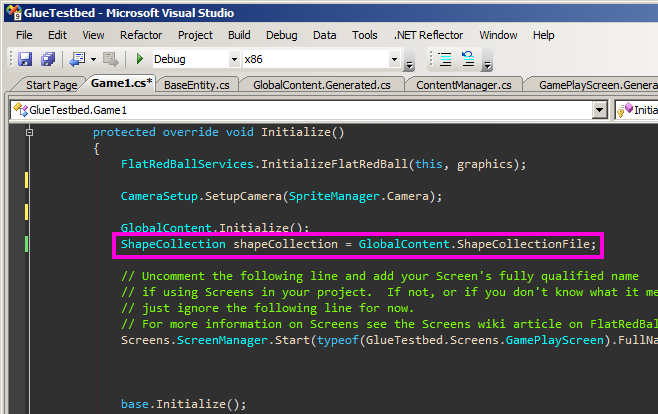Collapse the Initialize method outline

pyautogui.click(x=29, y=133)
